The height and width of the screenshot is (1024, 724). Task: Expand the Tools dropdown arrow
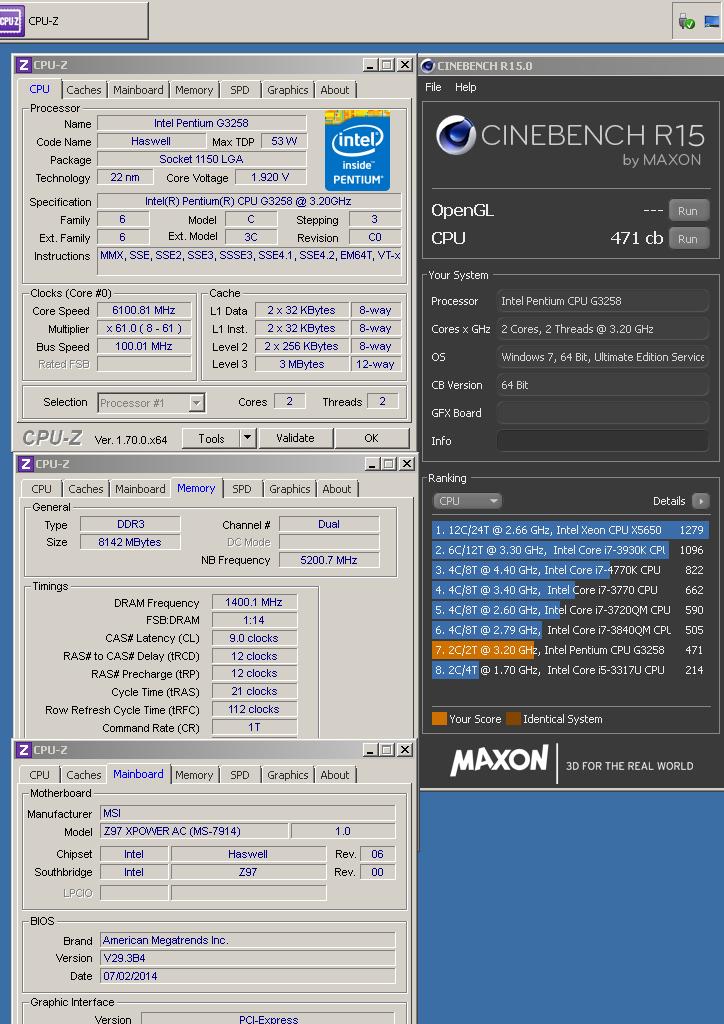tap(247, 439)
